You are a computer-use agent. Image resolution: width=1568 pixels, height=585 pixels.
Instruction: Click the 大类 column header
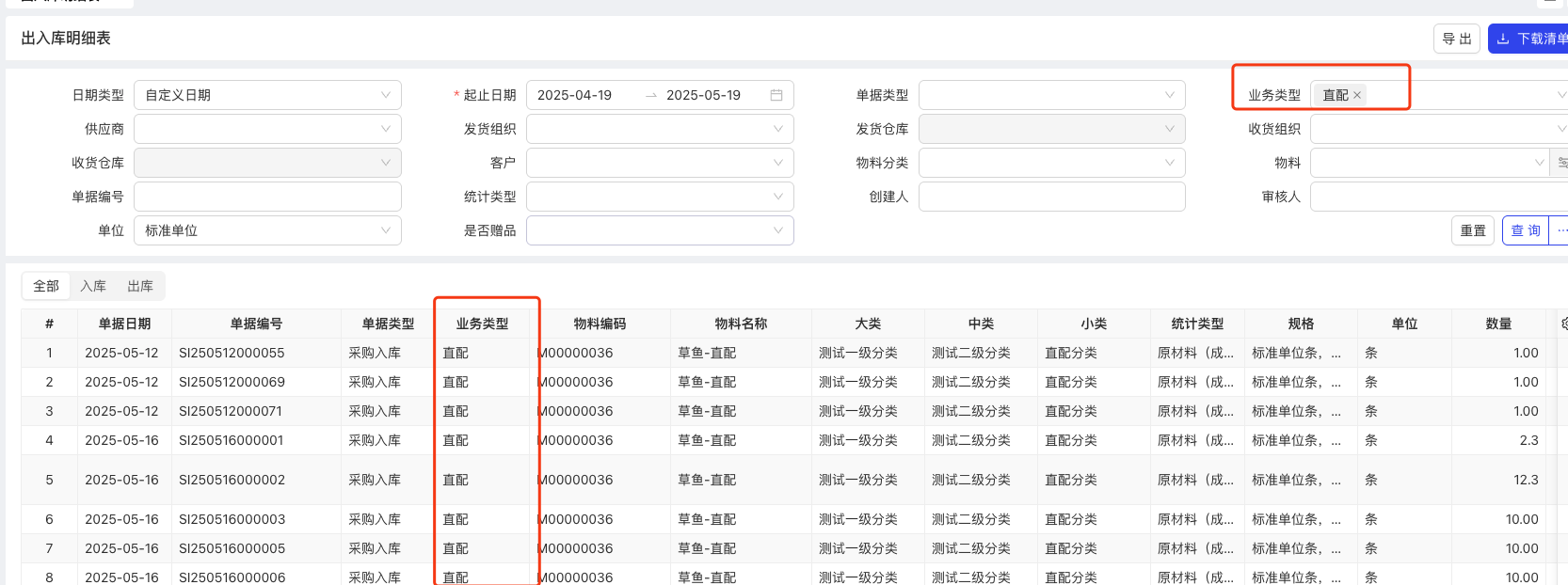[868, 324]
